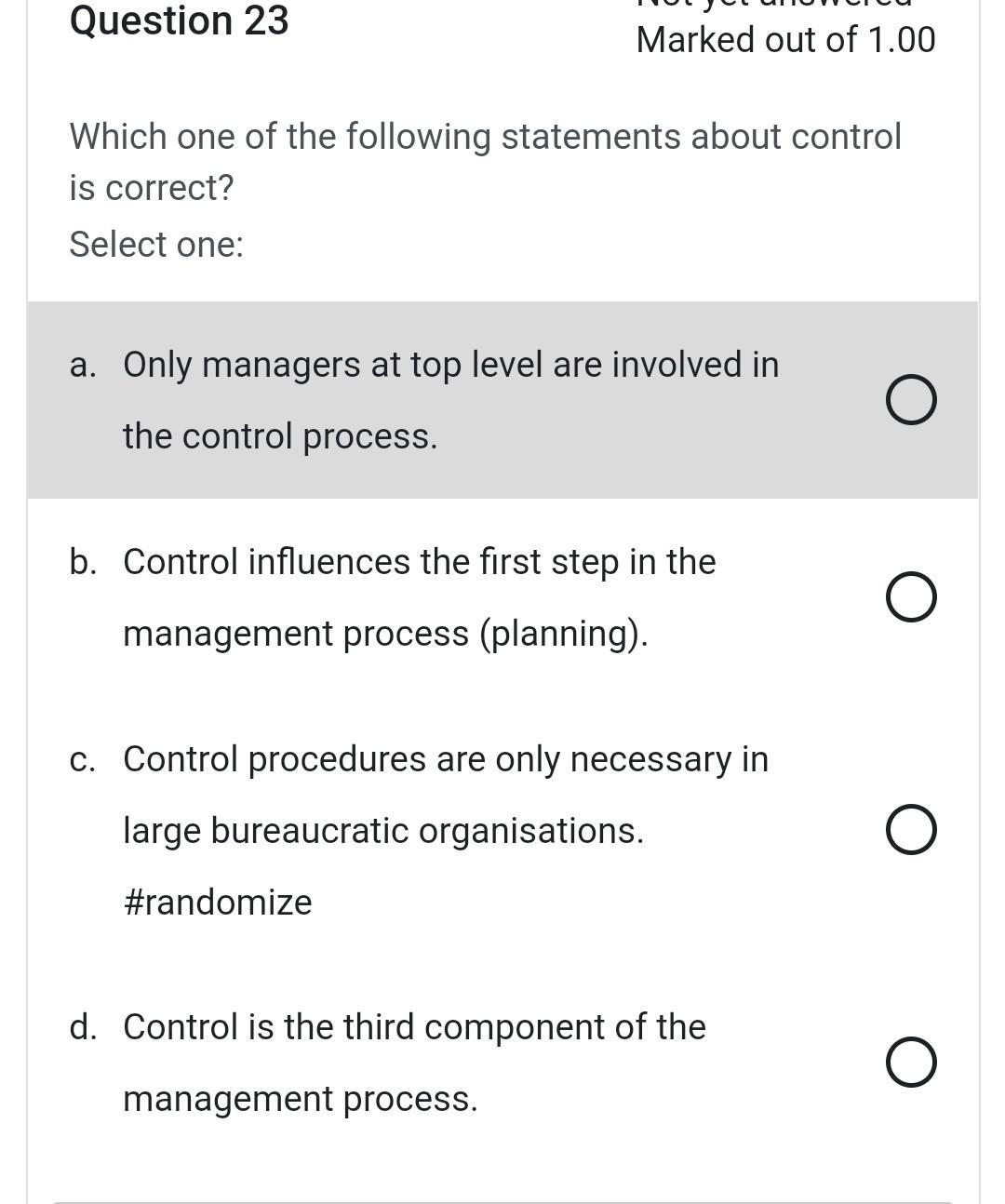
Task: Click the Marked out of 1.00 label
Action: coord(786,39)
